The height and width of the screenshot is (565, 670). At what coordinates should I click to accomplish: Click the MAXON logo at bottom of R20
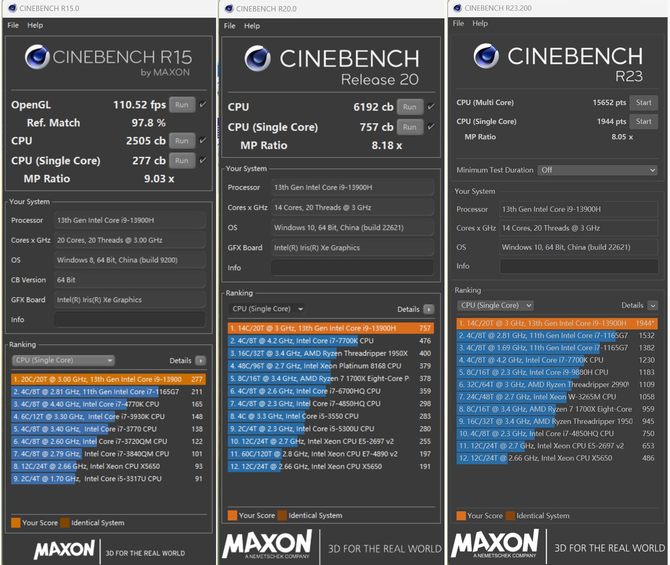coord(267,544)
